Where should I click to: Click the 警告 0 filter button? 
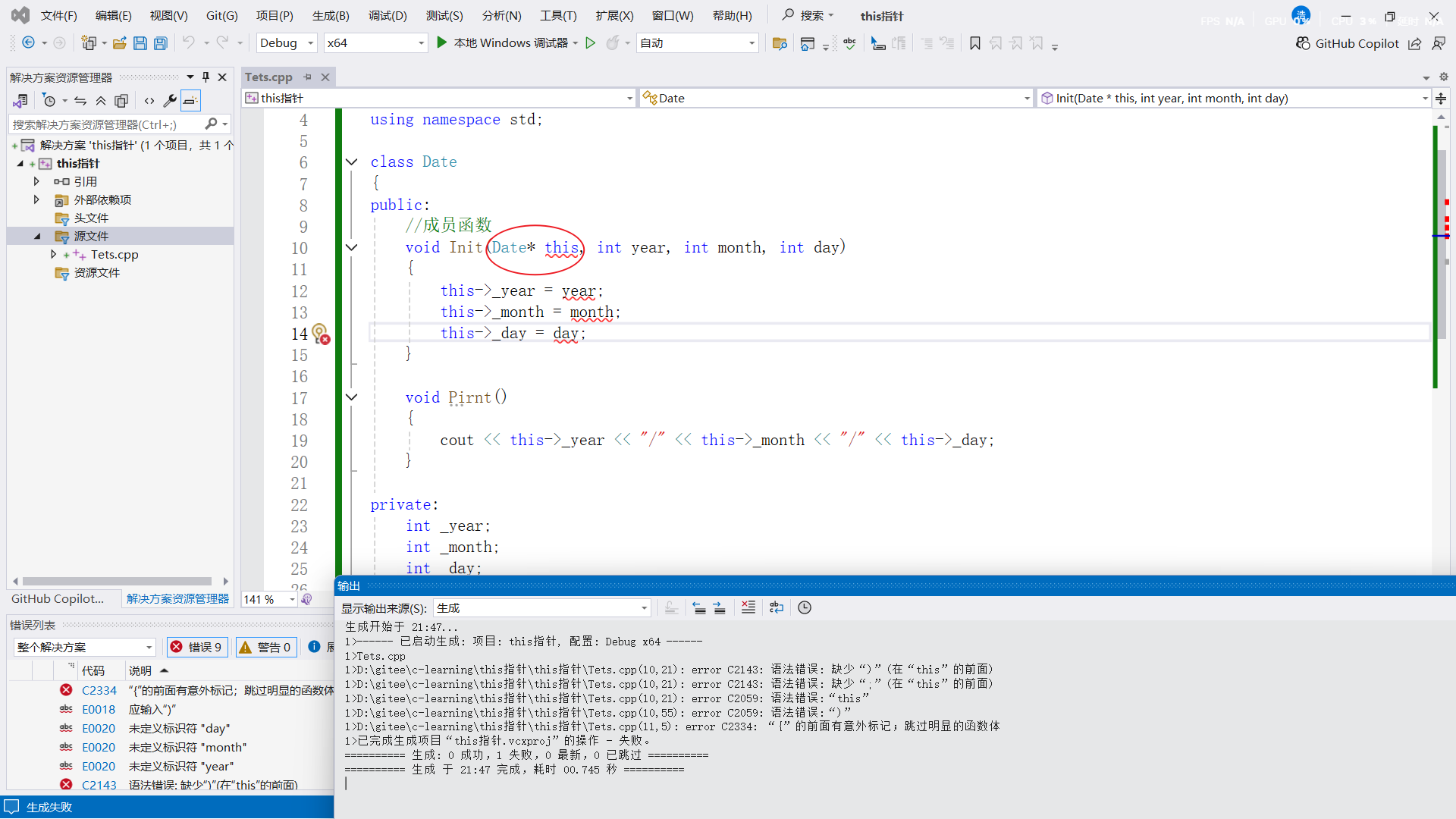click(265, 647)
